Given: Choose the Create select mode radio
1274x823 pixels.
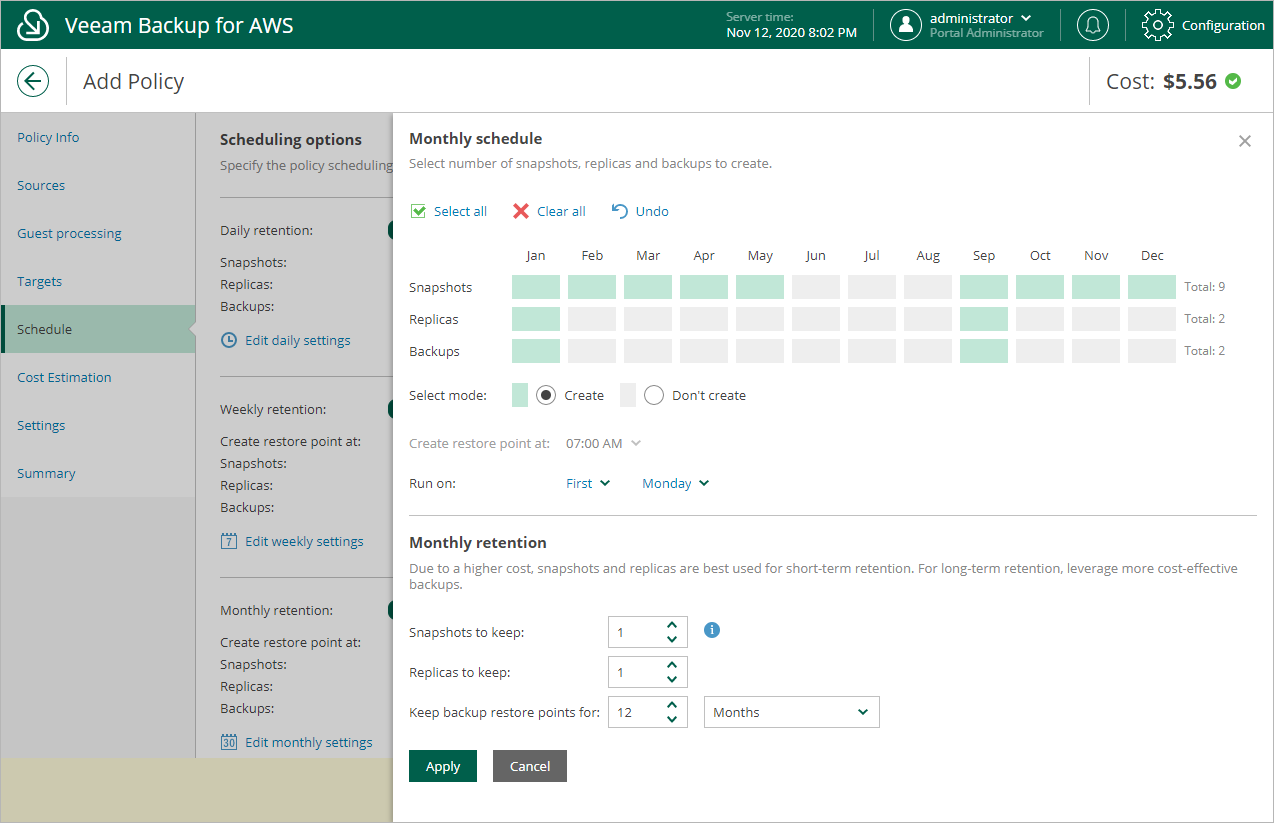Looking at the screenshot, I should pos(546,395).
